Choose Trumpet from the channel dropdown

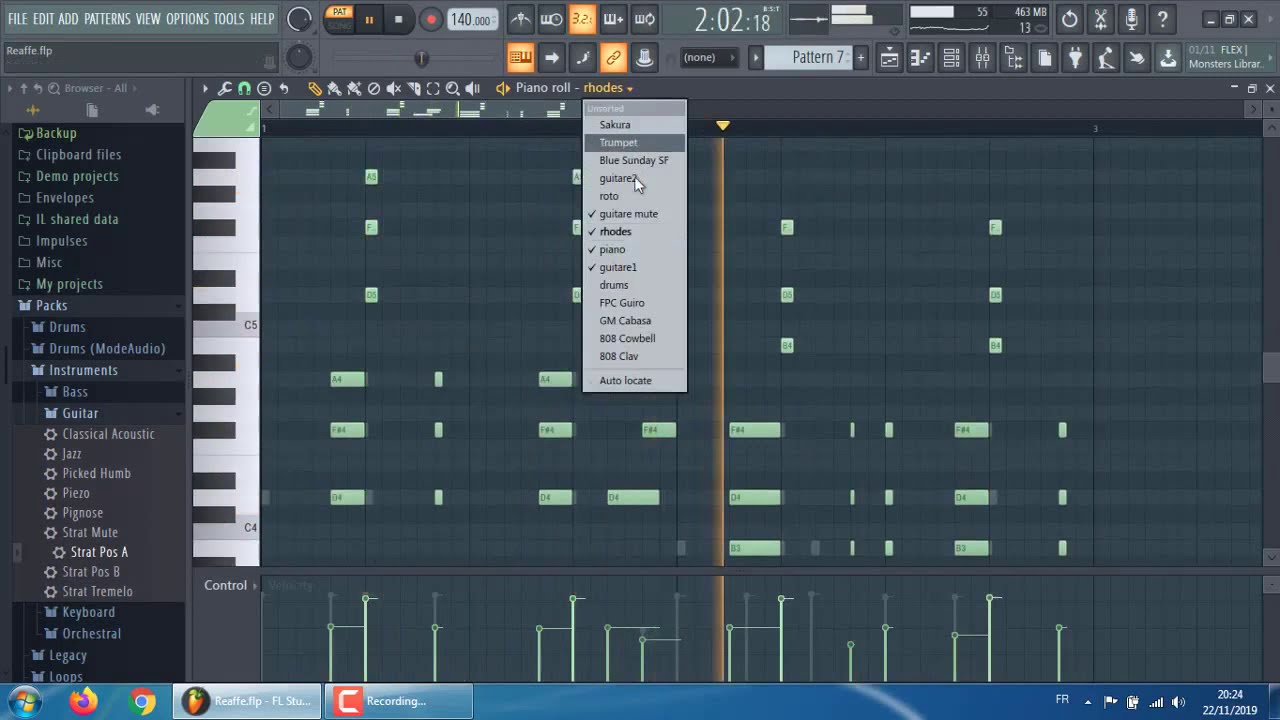[x=634, y=143]
